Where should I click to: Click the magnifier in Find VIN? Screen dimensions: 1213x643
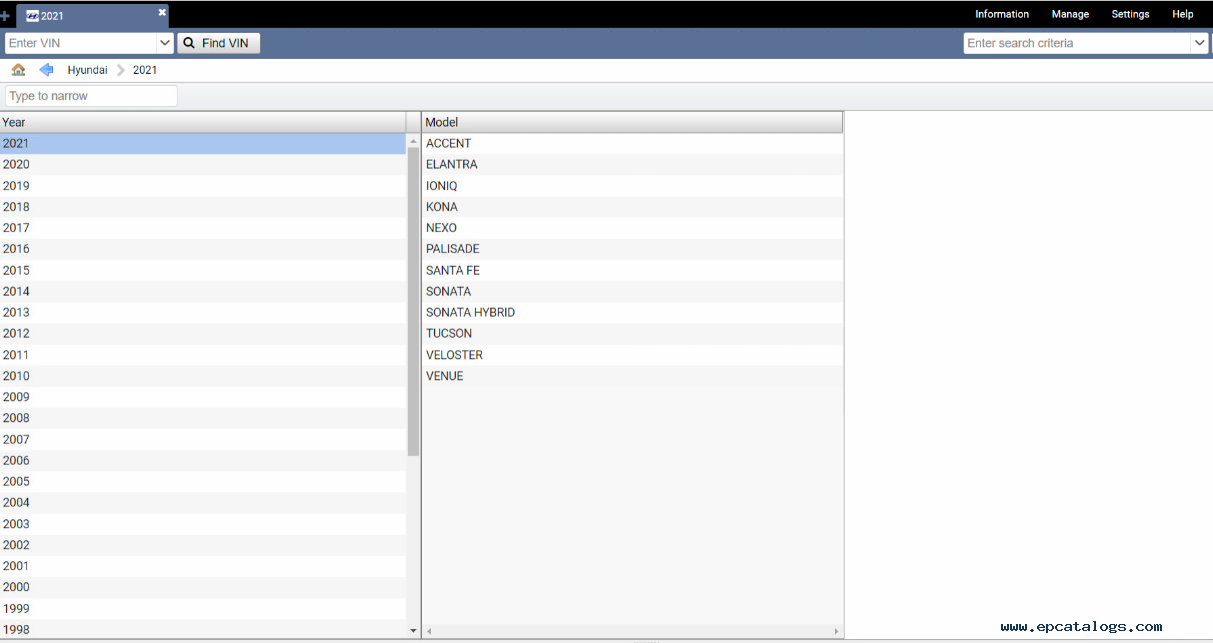click(188, 43)
